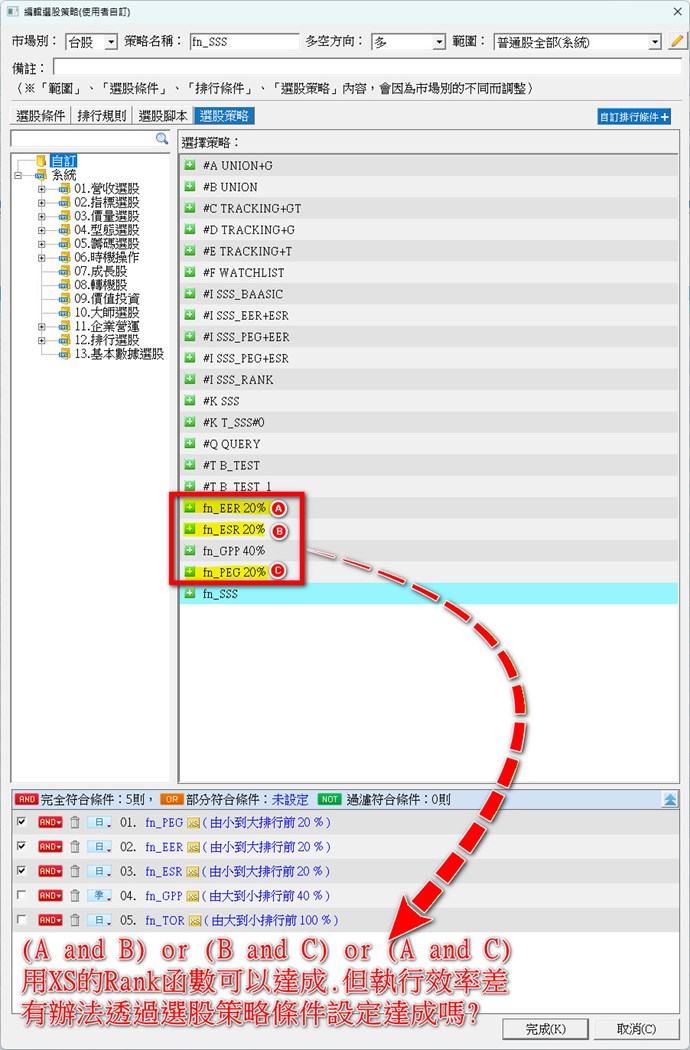Switch to the 選股條件 tab
Viewport: 690px width, 1050px height.
click(40, 116)
